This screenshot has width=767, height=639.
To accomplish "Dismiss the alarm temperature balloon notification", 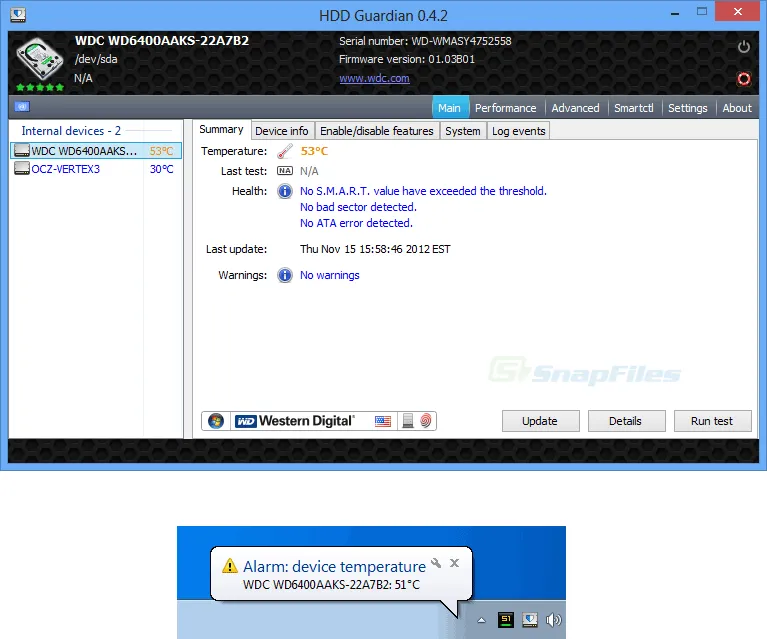I will tap(454, 563).
